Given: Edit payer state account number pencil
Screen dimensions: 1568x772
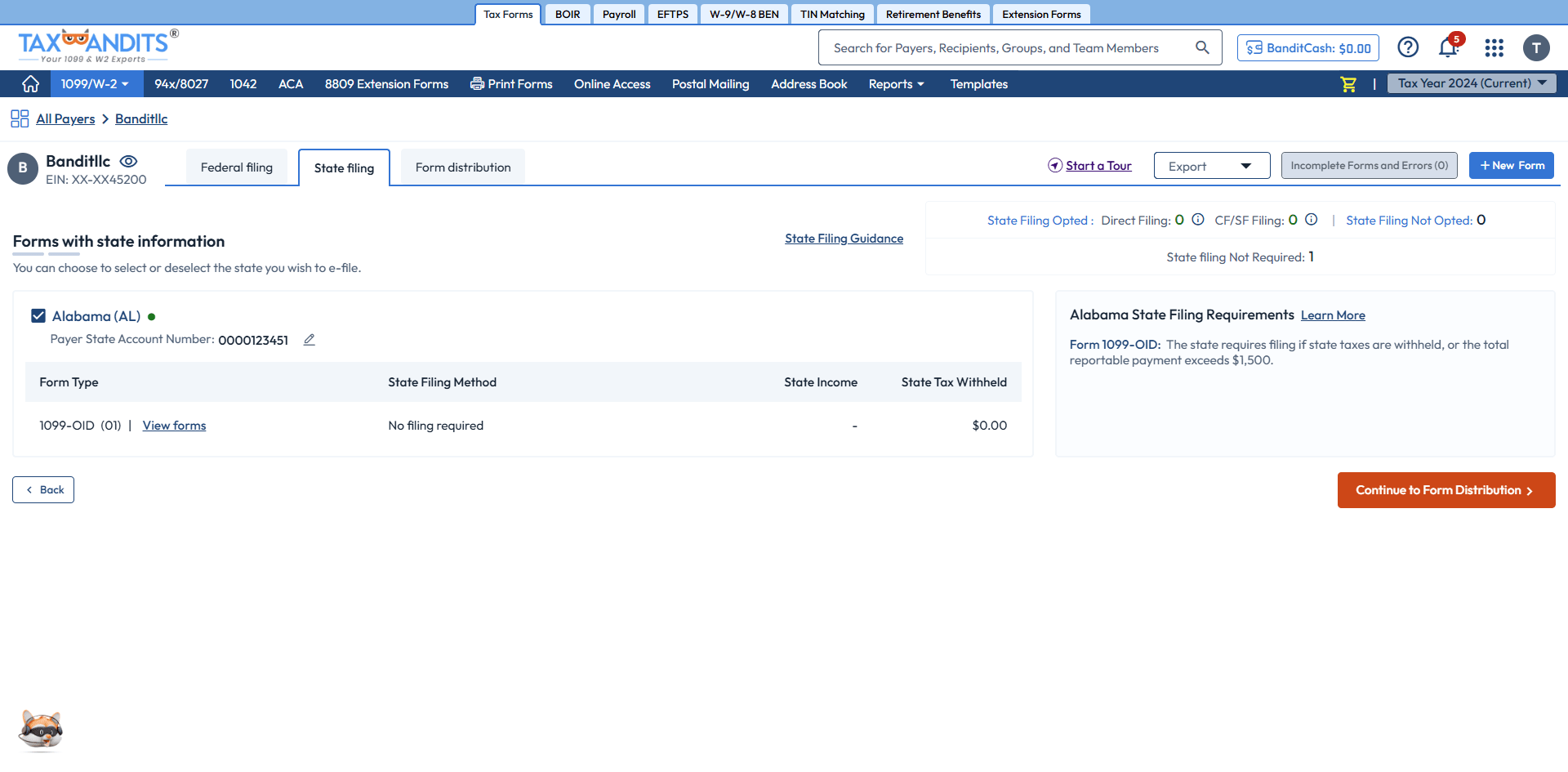Looking at the screenshot, I should pyautogui.click(x=310, y=340).
